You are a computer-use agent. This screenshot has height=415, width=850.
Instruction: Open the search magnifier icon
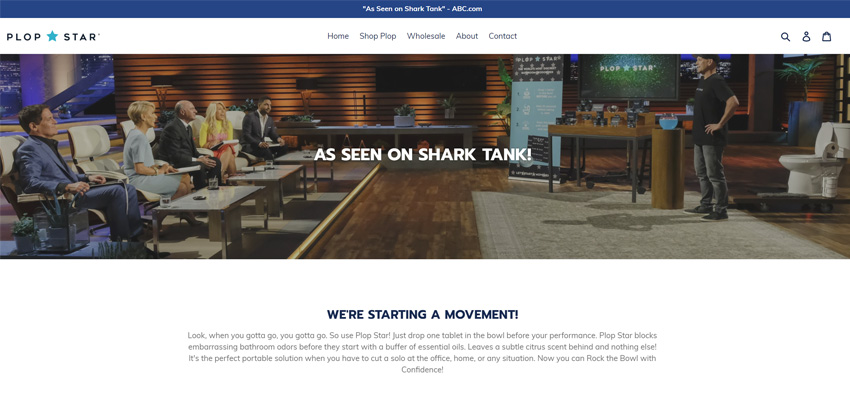point(785,36)
